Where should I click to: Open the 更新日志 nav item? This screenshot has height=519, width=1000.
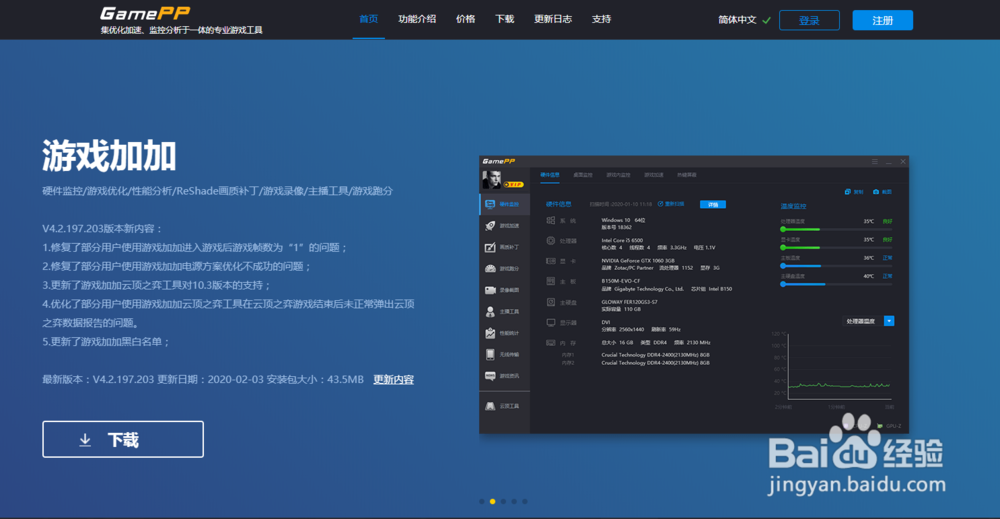click(553, 19)
